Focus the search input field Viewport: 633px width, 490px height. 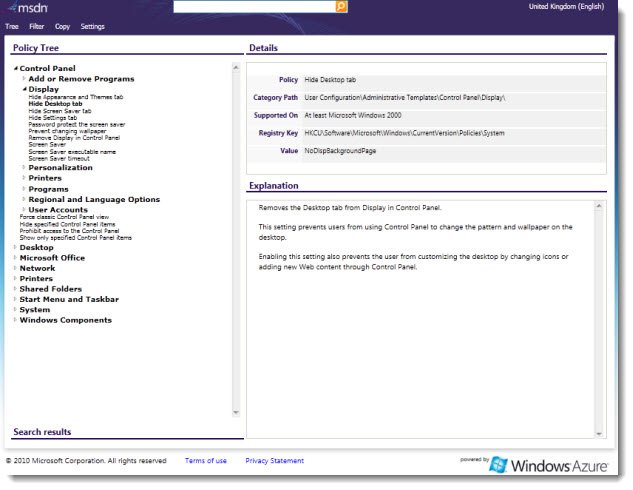tap(254, 6)
